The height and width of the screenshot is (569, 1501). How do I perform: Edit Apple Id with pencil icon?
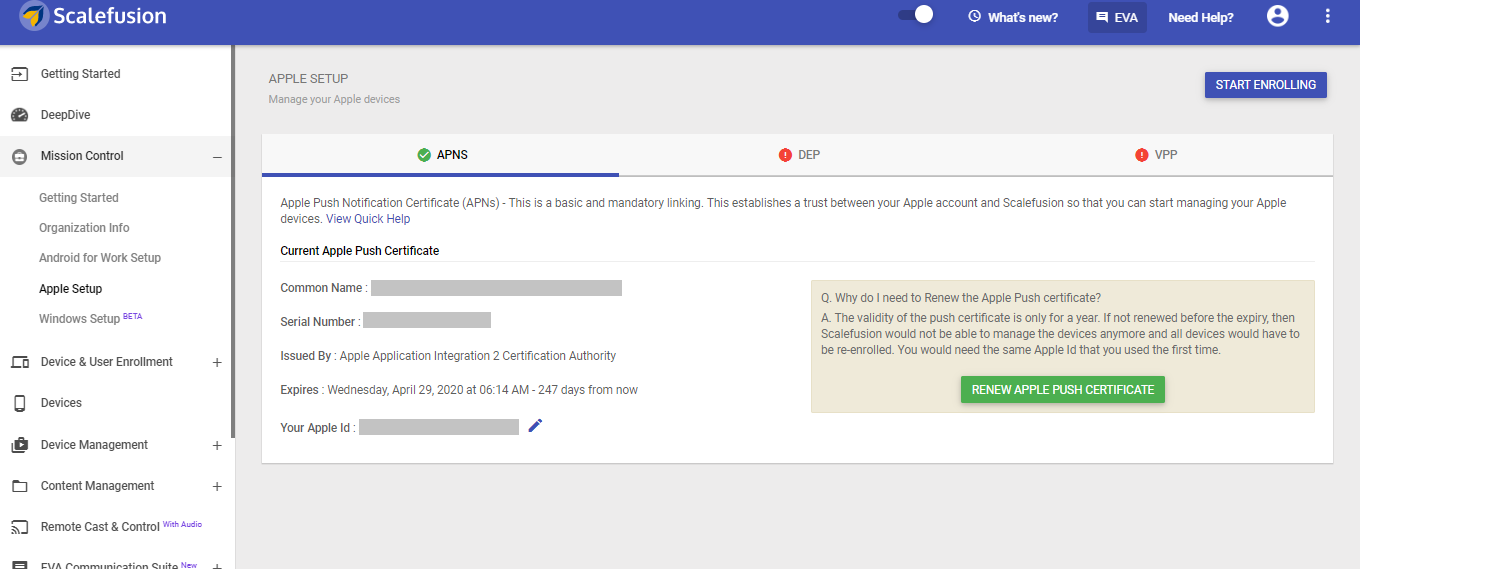coord(535,426)
